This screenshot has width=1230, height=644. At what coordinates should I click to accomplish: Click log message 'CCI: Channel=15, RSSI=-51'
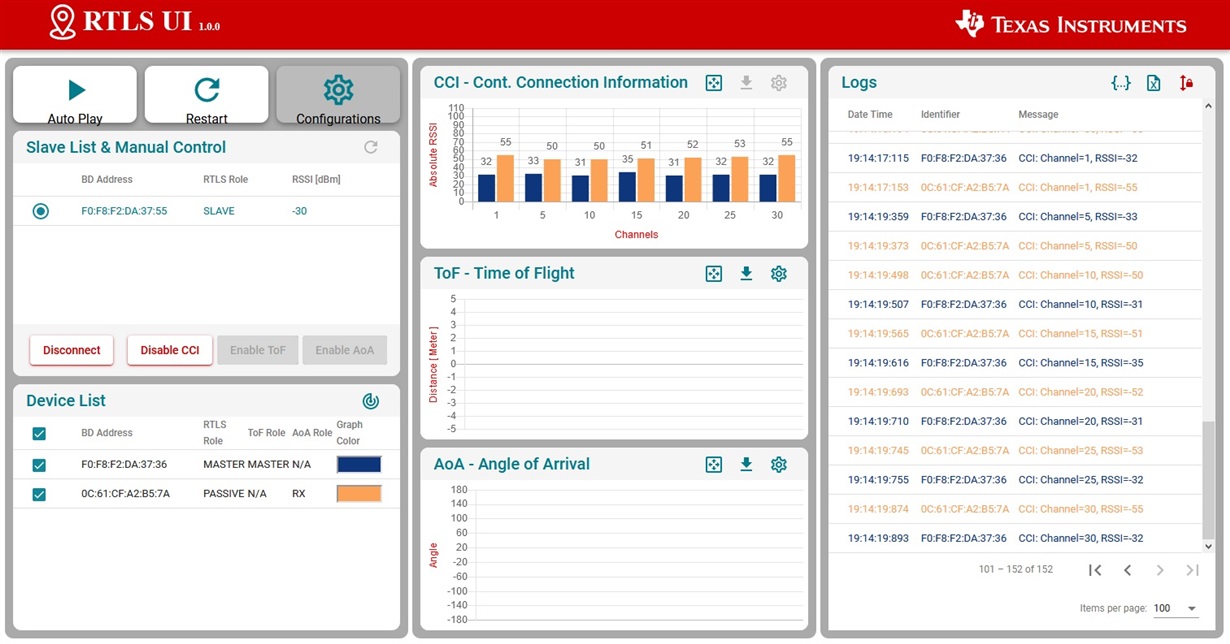(x=1080, y=334)
